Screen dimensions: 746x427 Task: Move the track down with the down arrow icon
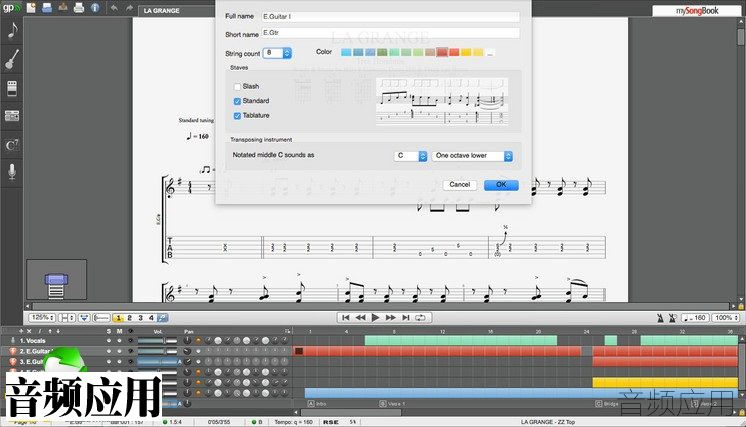coord(58,331)
